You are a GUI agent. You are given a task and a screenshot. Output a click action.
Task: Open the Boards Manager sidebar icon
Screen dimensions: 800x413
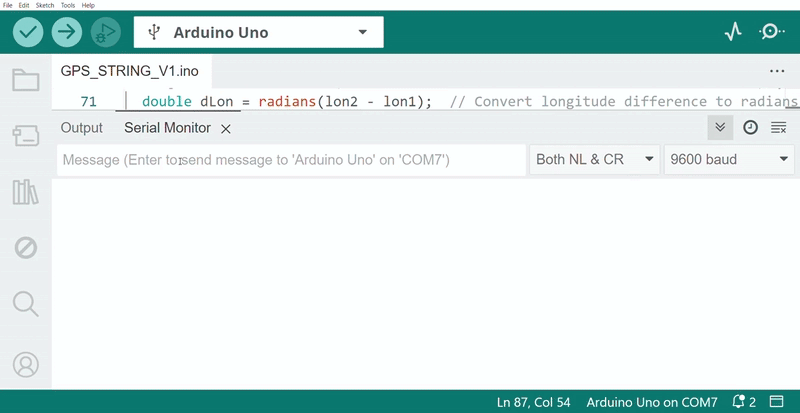coord(26,136)
